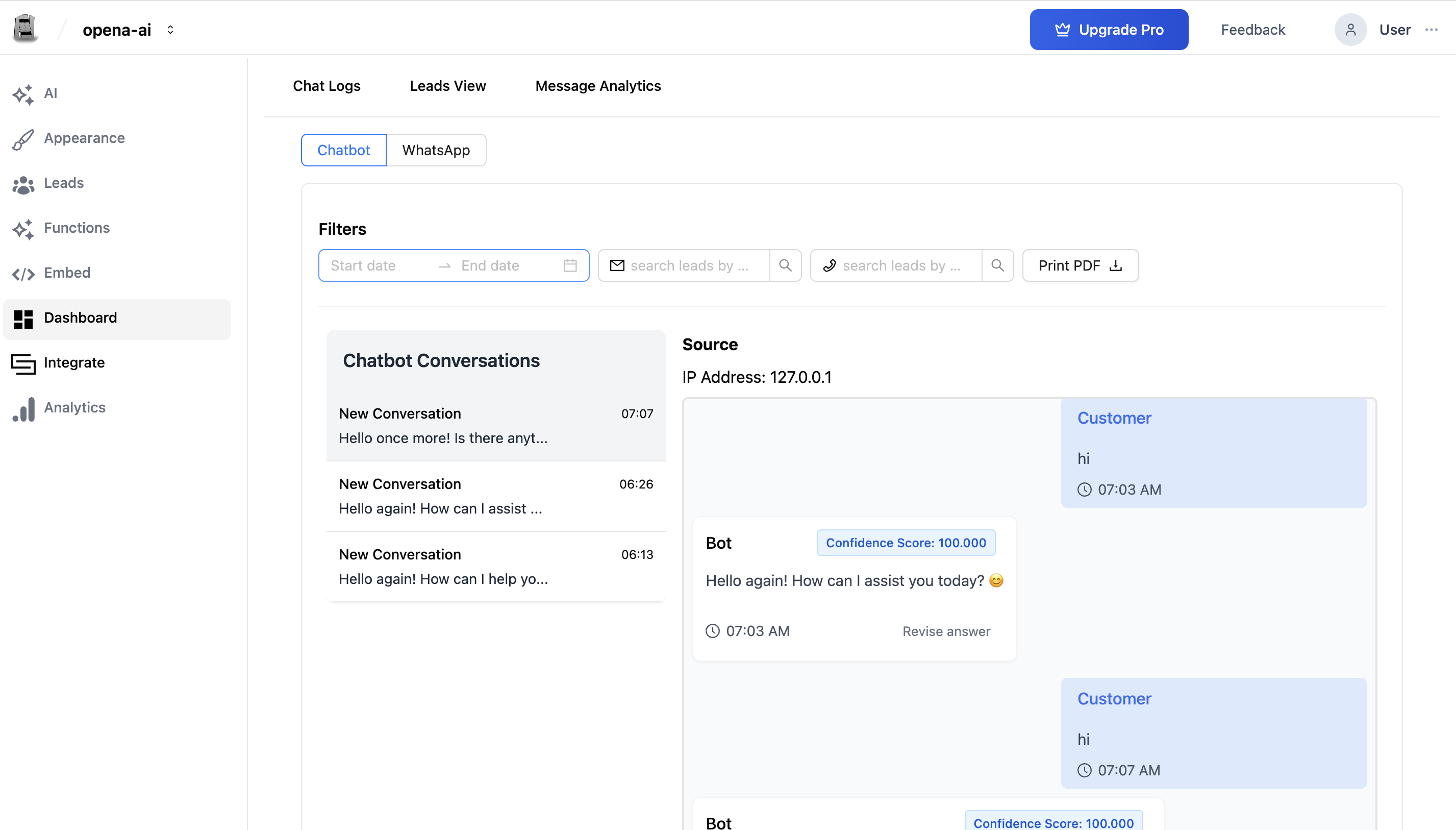Click the Dashboard grid icon
The width and height of the screenshot is (1456, 830).
23,319
